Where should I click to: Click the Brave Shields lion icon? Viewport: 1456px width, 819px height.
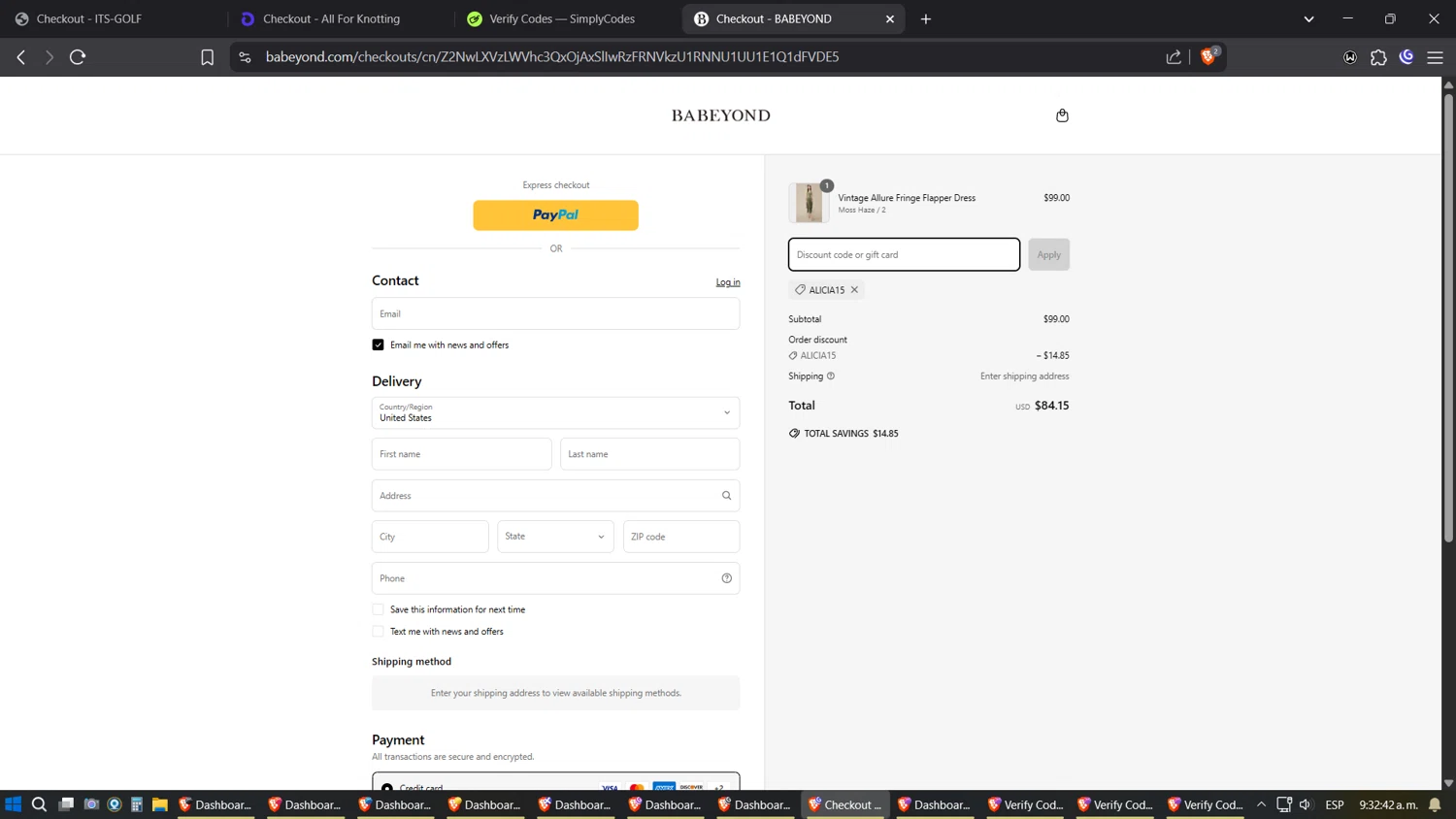(x=1208, y=56)
